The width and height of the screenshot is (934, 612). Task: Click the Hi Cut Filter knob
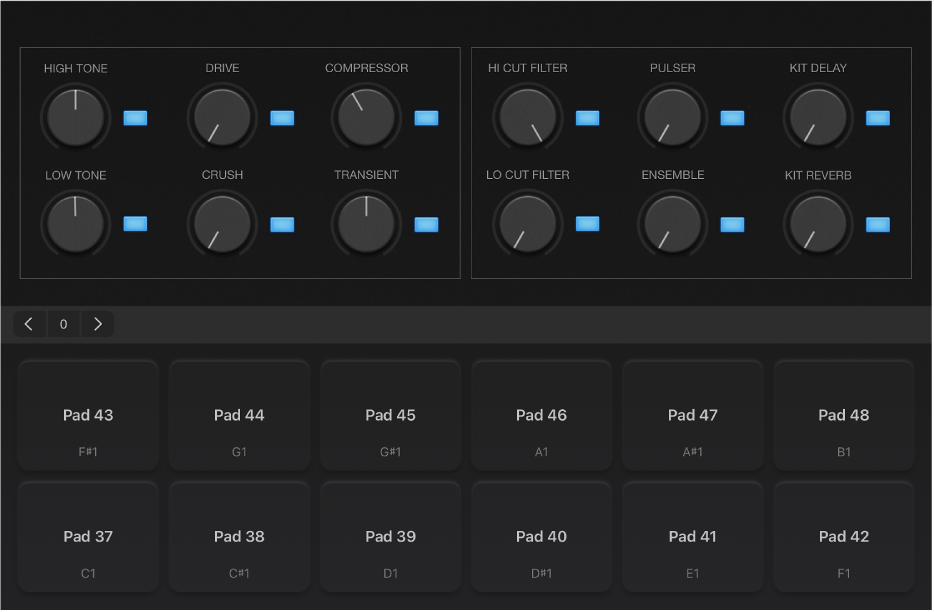click(527, 117)
